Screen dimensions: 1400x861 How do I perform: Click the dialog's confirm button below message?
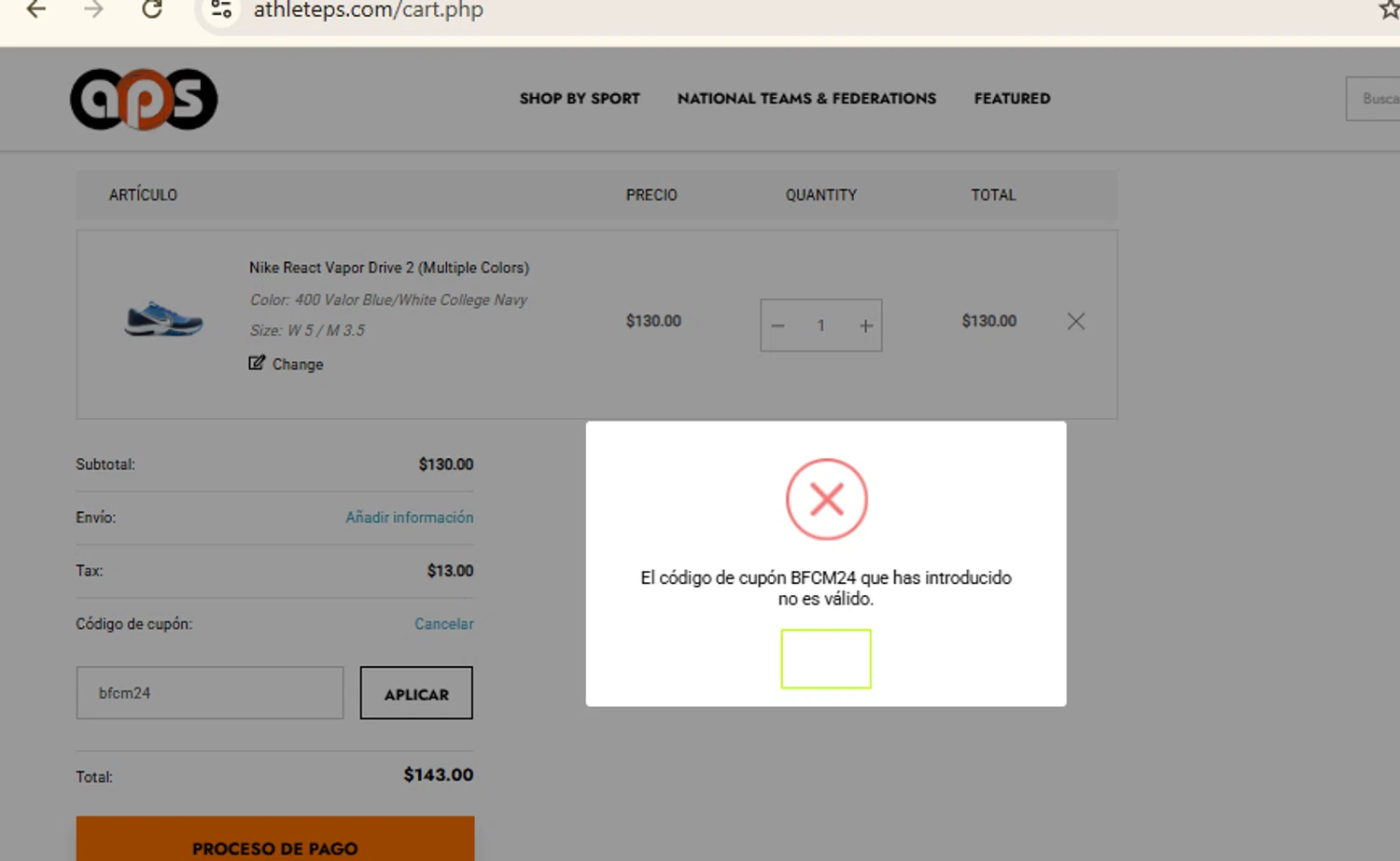click(826, 659)
